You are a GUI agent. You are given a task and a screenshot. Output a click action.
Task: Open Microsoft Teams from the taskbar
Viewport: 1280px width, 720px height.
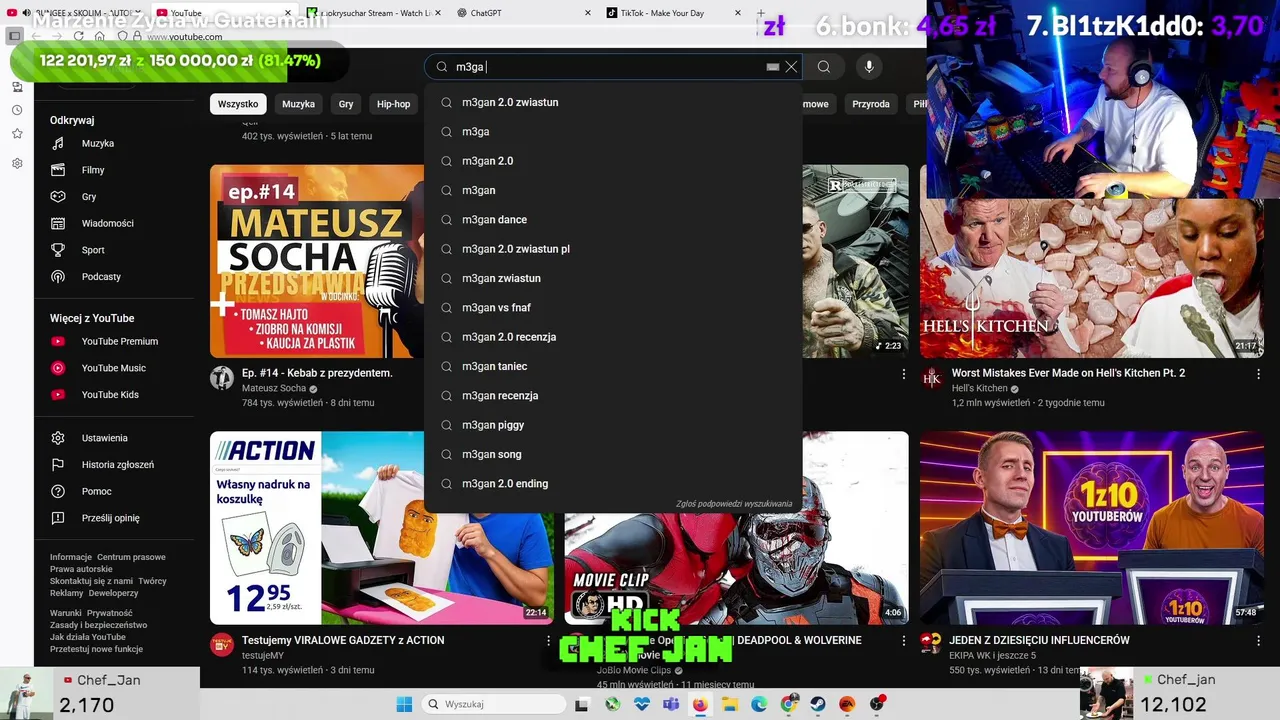point(671,704)
